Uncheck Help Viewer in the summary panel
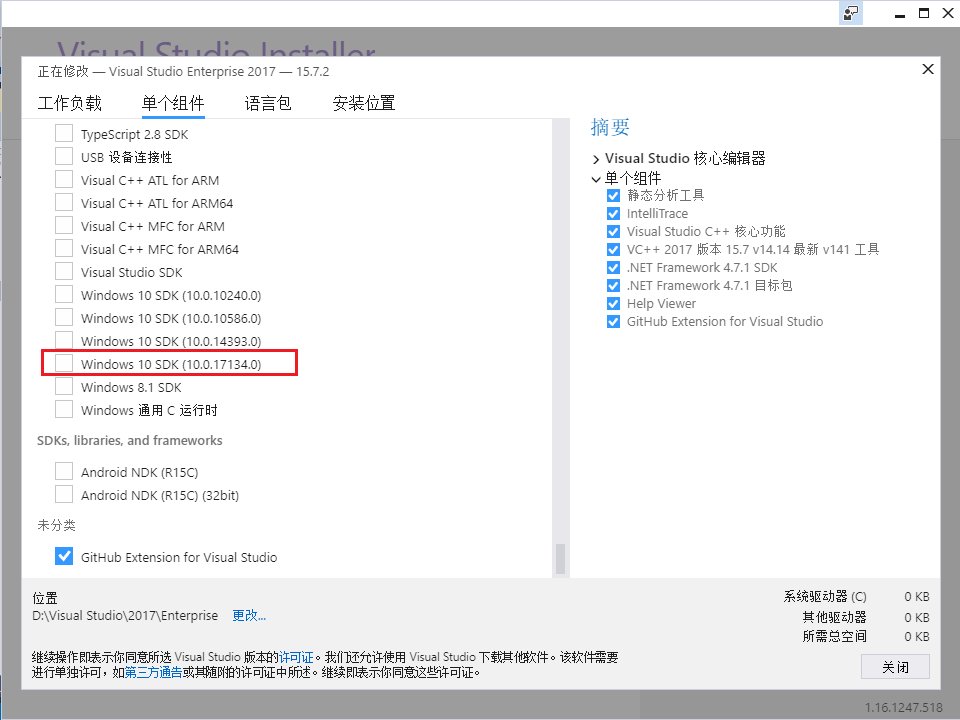960x720 pixels. pyautogui.click(x=614, y=303)
